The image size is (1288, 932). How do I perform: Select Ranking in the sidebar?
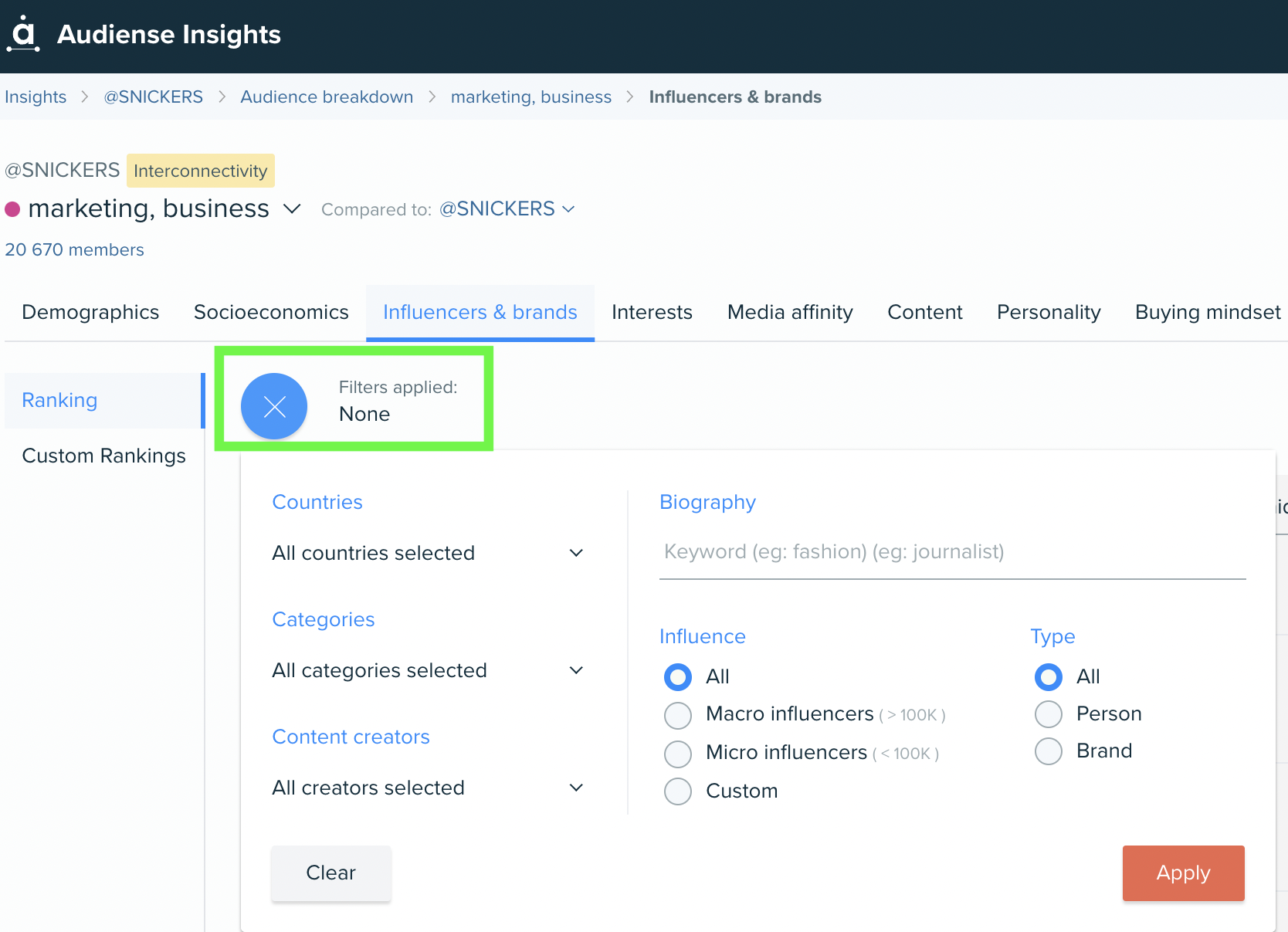coord(103,401)
